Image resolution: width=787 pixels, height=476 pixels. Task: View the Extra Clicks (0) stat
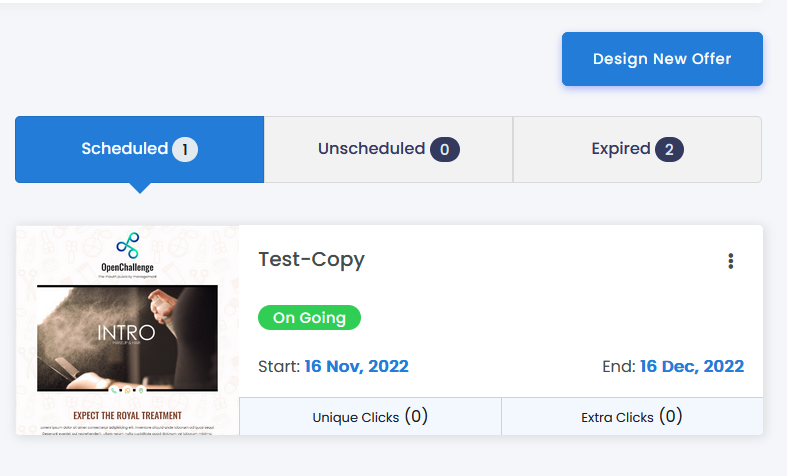tap(632, 417)
